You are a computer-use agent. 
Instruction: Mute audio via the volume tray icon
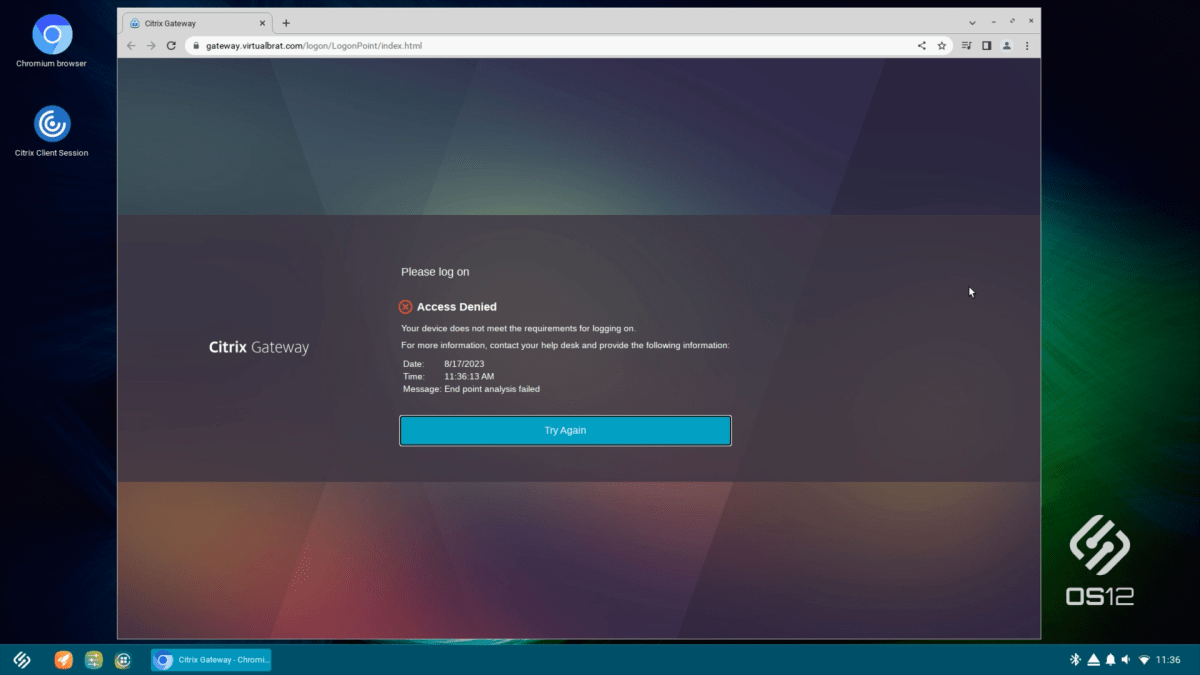click(1127, 659)
